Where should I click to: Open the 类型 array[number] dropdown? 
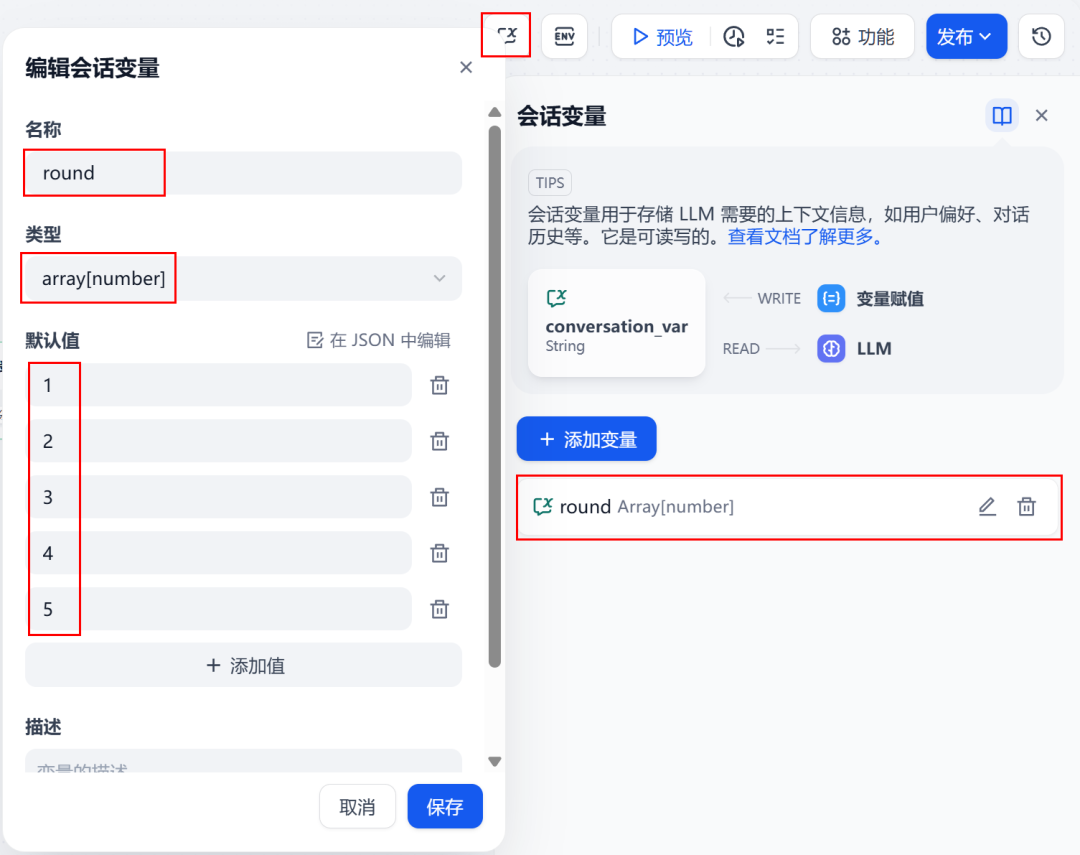(243, 278)
